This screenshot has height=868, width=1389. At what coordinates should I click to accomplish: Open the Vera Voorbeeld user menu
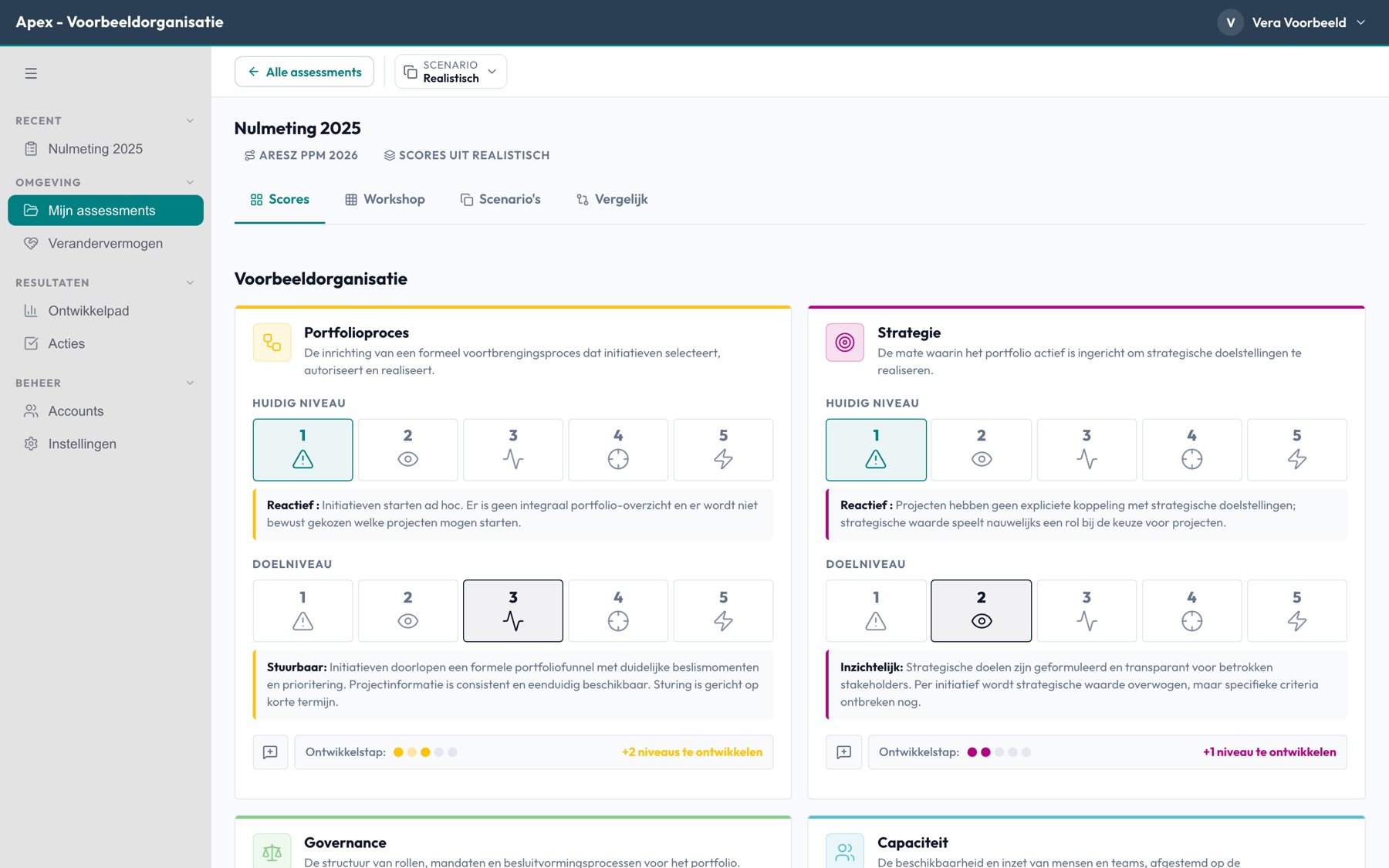(1293, 22)
